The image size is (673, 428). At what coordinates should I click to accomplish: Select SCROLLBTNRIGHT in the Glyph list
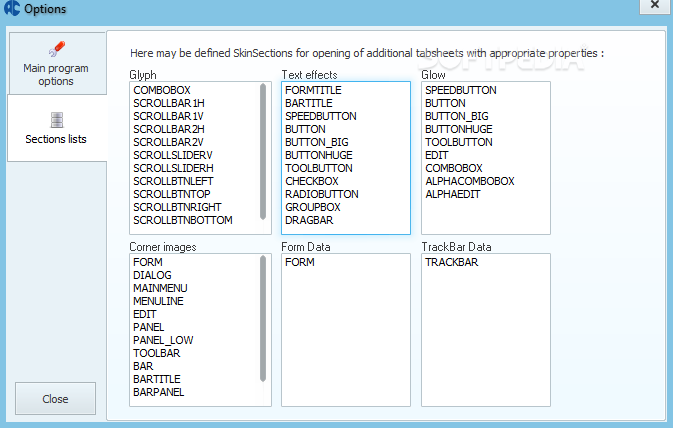[x=177, y=207]
